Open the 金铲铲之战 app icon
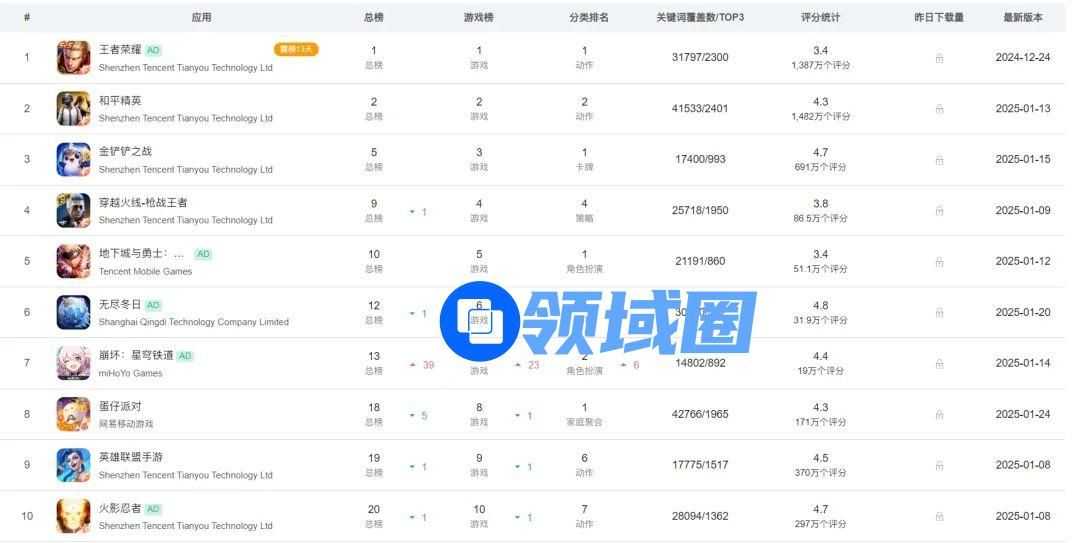 73,160
